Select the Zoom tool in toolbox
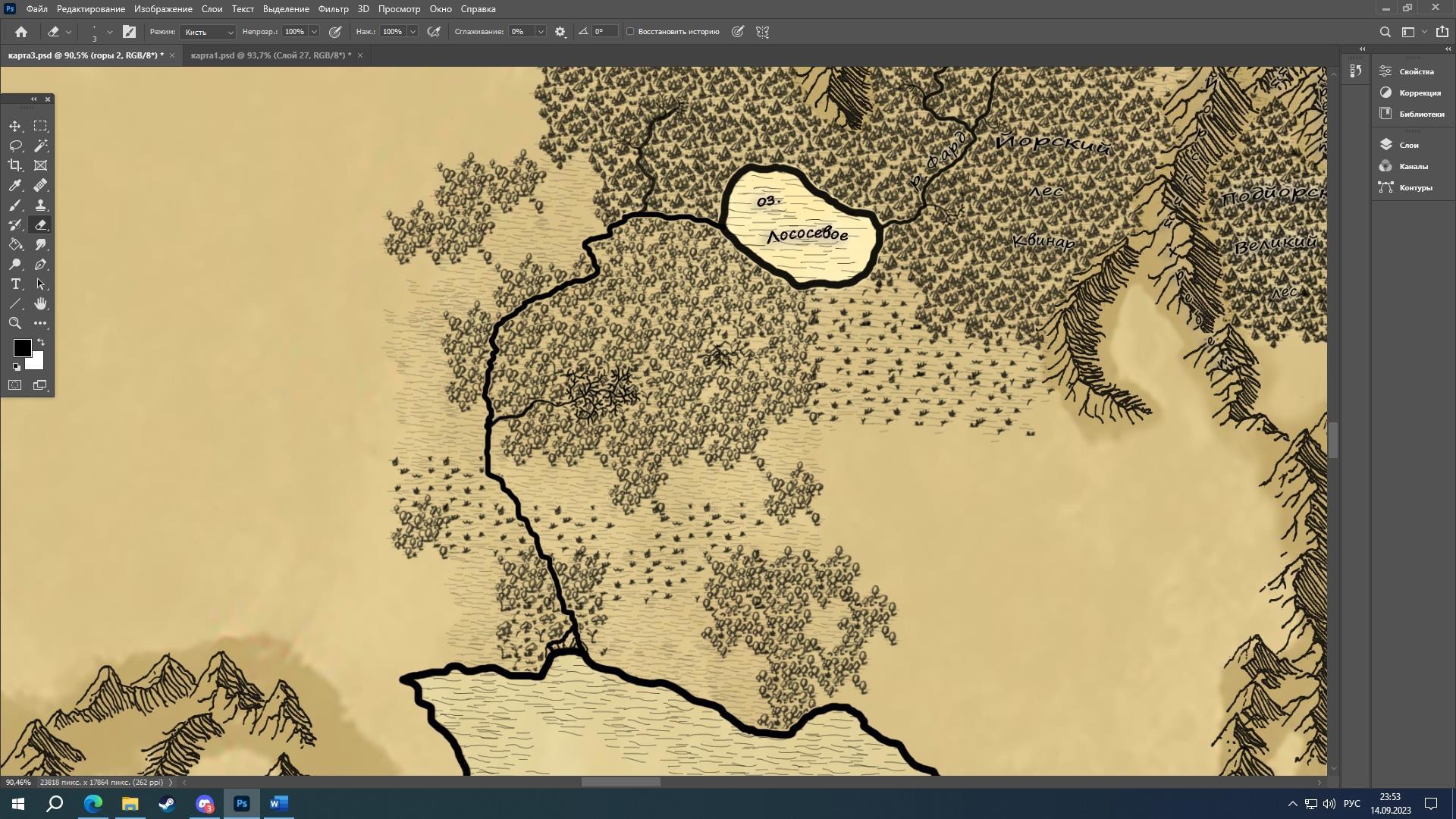 tap(15, 323)
